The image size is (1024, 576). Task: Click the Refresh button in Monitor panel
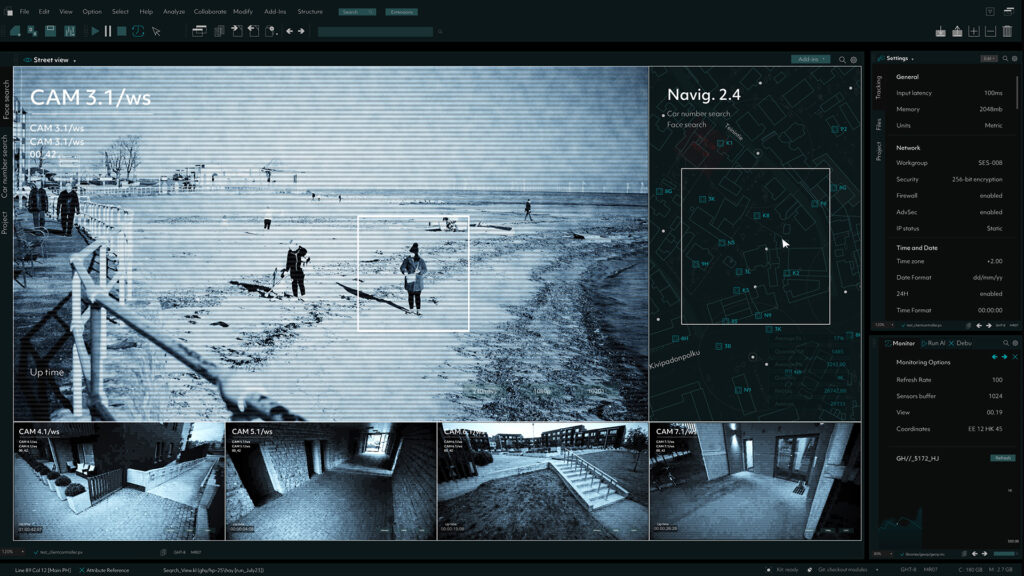(1002, 457)
